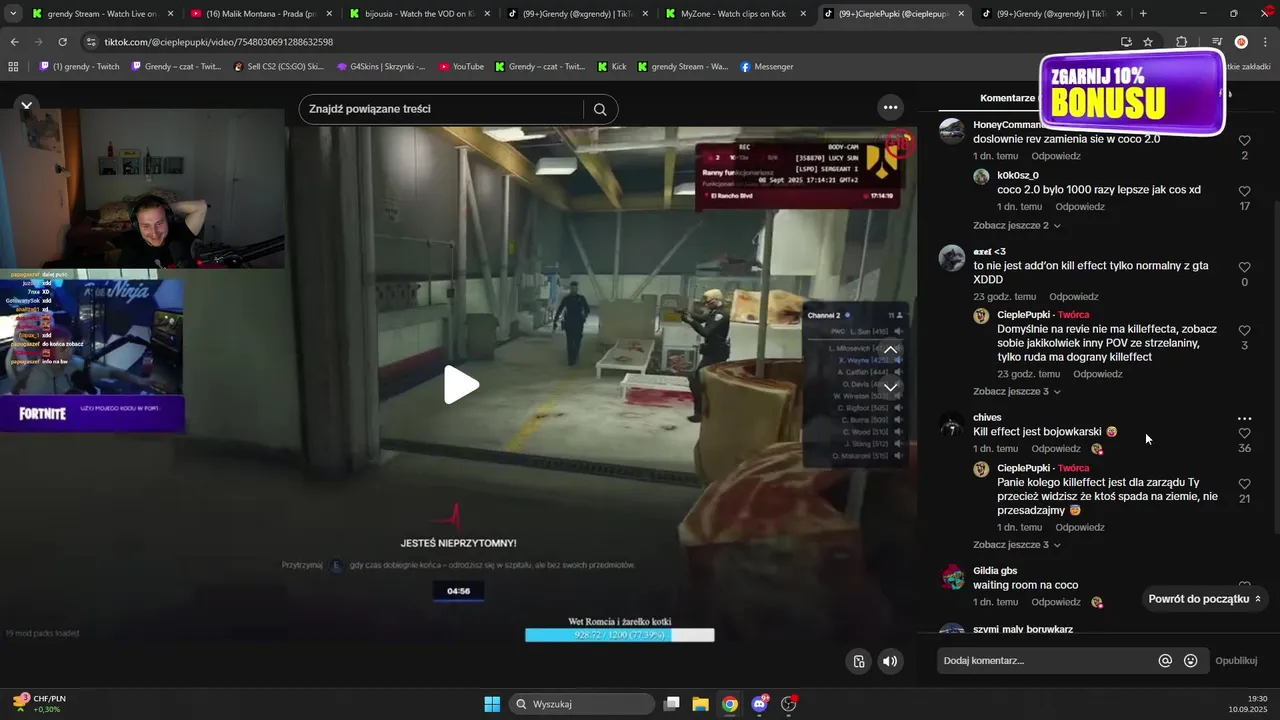
Task: Open the G4Skins bookmark
Action: coord(381,67)
